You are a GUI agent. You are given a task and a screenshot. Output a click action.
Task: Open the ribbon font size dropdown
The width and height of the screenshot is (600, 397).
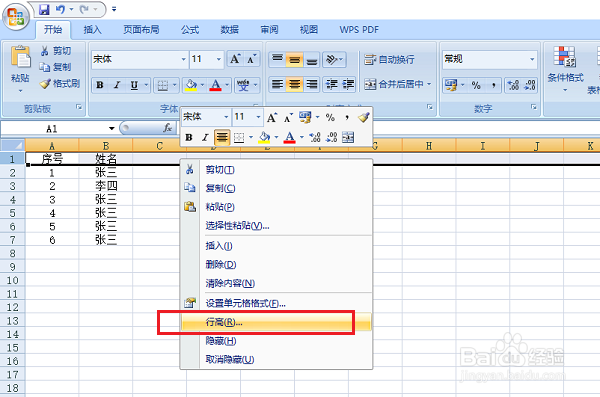click(218, 59)
